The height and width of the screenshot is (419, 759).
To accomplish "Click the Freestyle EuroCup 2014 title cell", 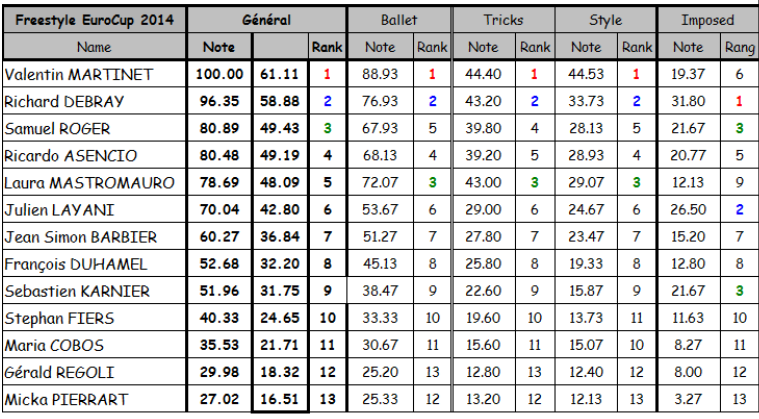I will (94, 20).
